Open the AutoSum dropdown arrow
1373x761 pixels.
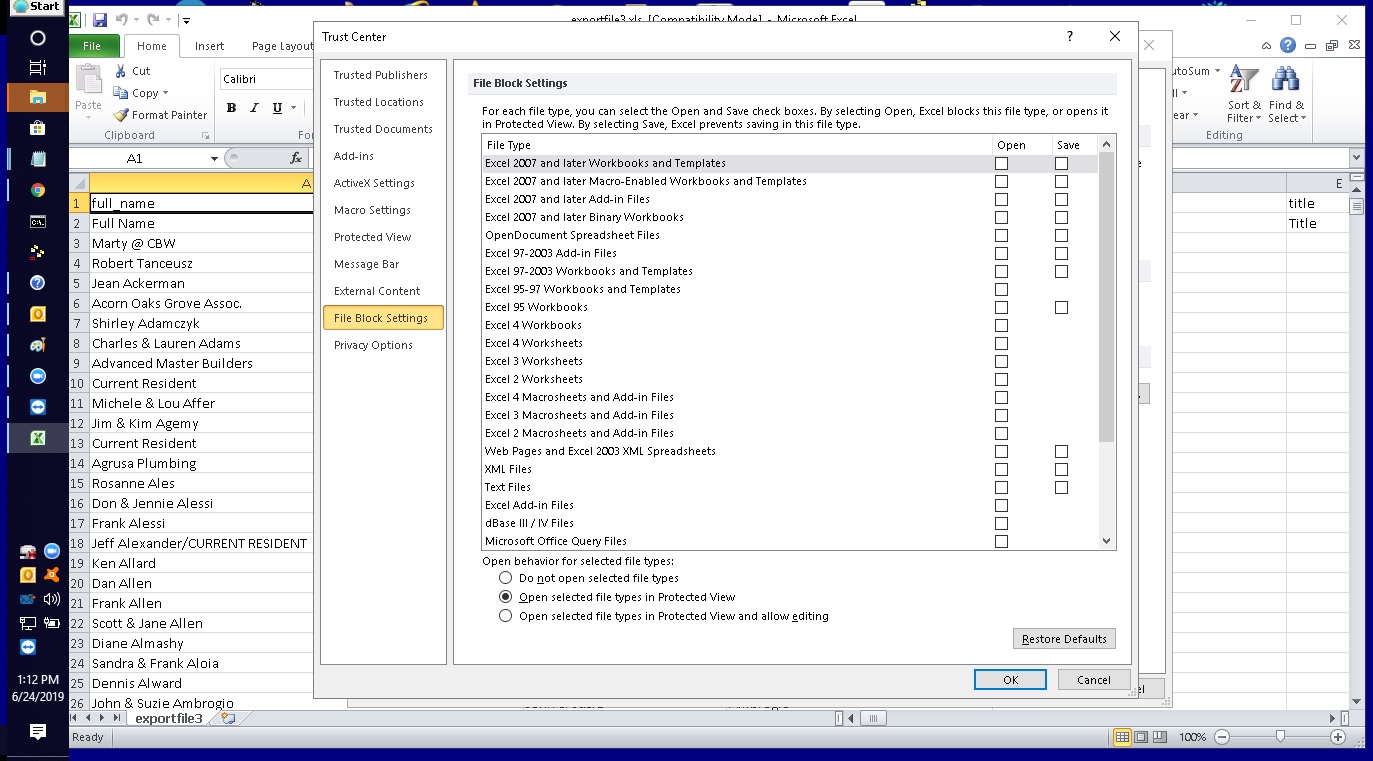1216,71
